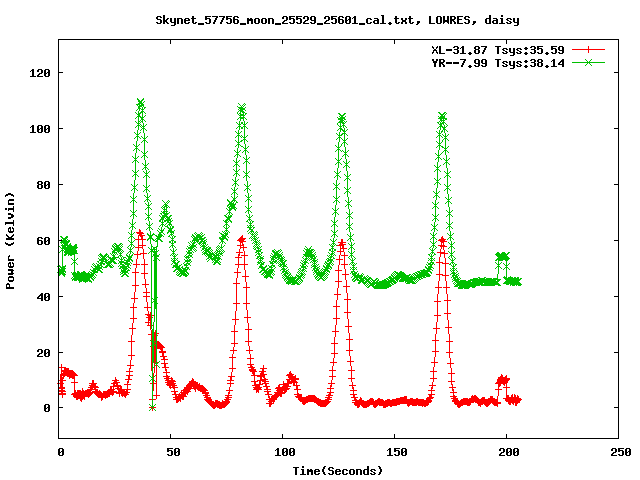Click the y-axis tick label 20
Screen dimensions: 640x480
[43, 353]
